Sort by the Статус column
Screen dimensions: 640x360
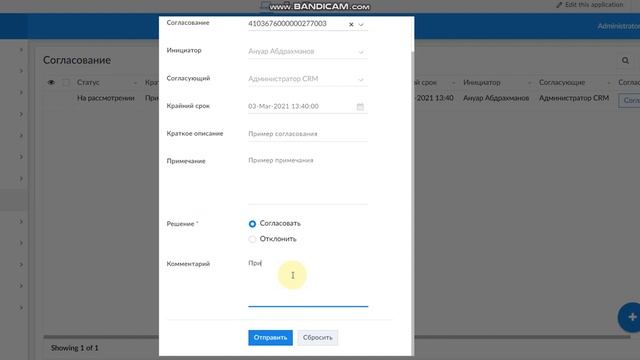coord(88,82)
